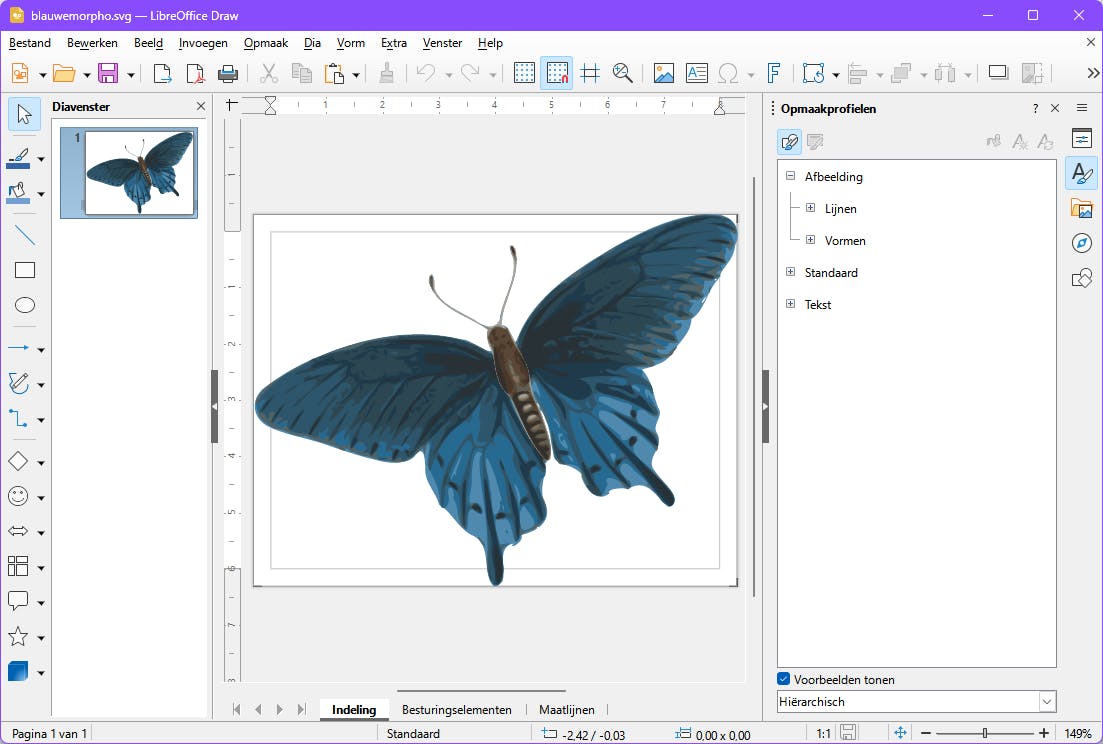Expand the Tekst style group

point(791,304)
